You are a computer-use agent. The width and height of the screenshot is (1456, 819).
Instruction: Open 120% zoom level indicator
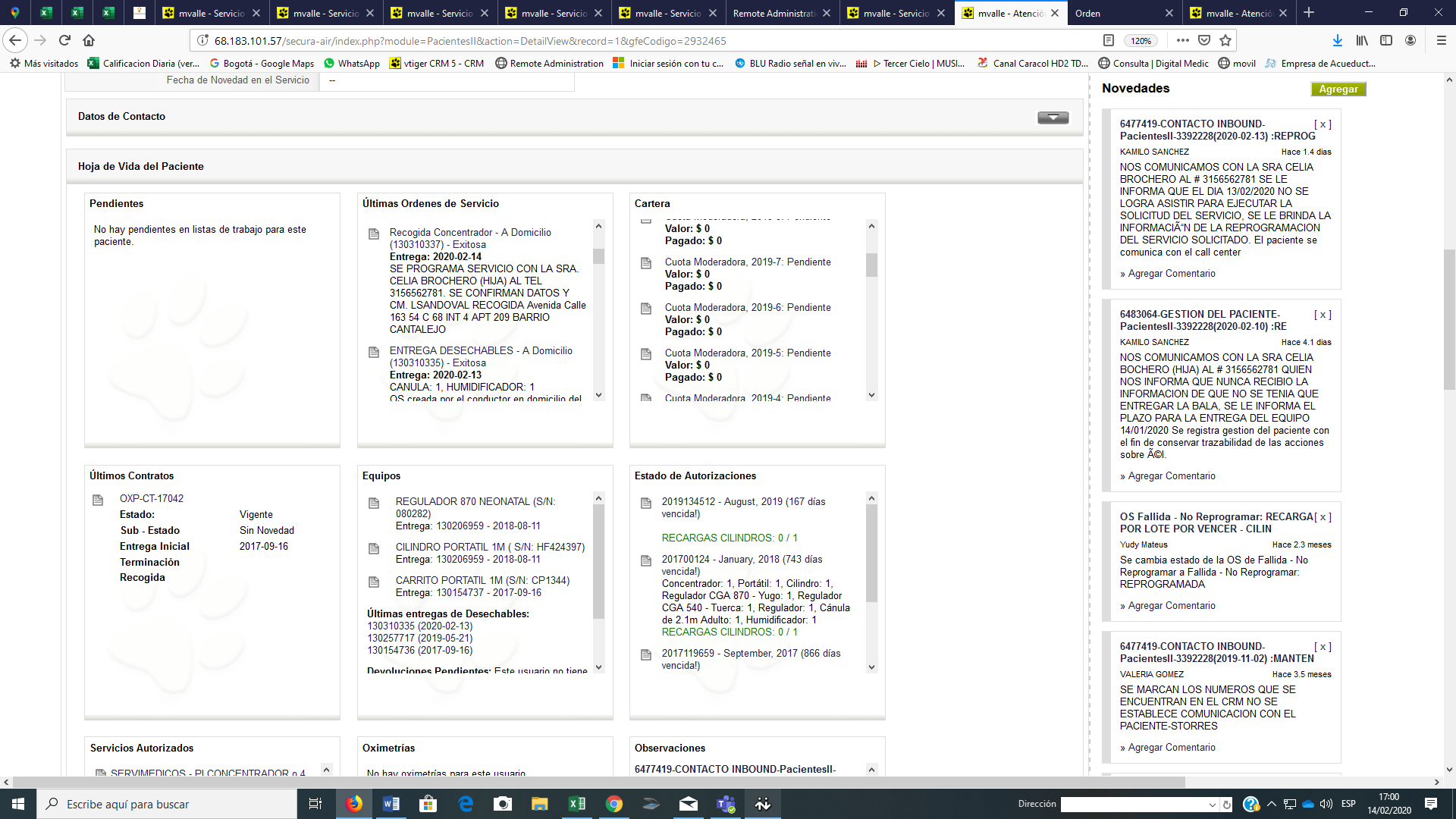pyautogui.click(x=1141, y=41)
